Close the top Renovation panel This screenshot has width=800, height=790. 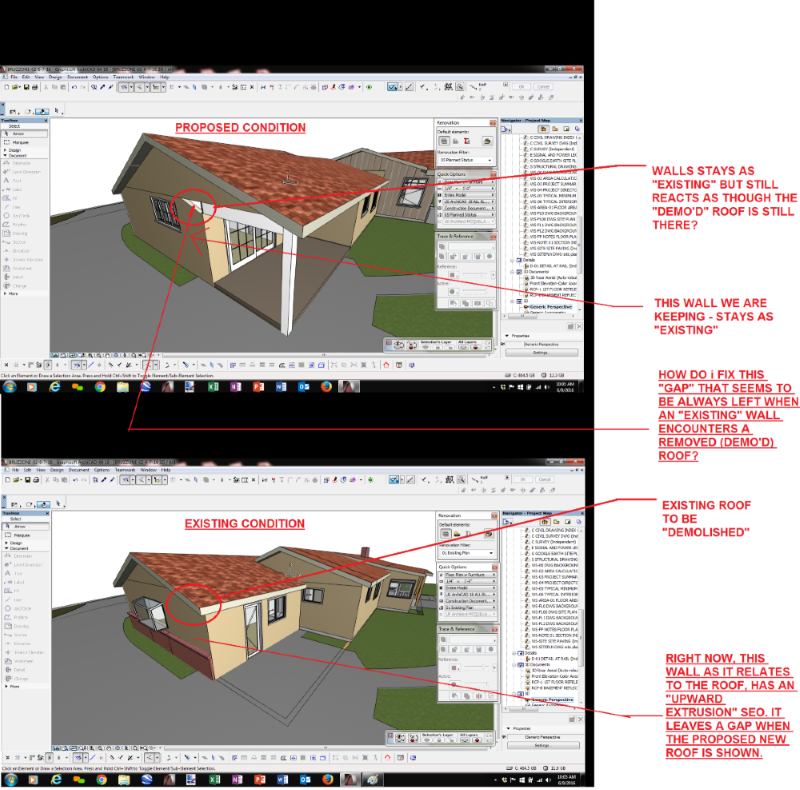tap(493, 123)
